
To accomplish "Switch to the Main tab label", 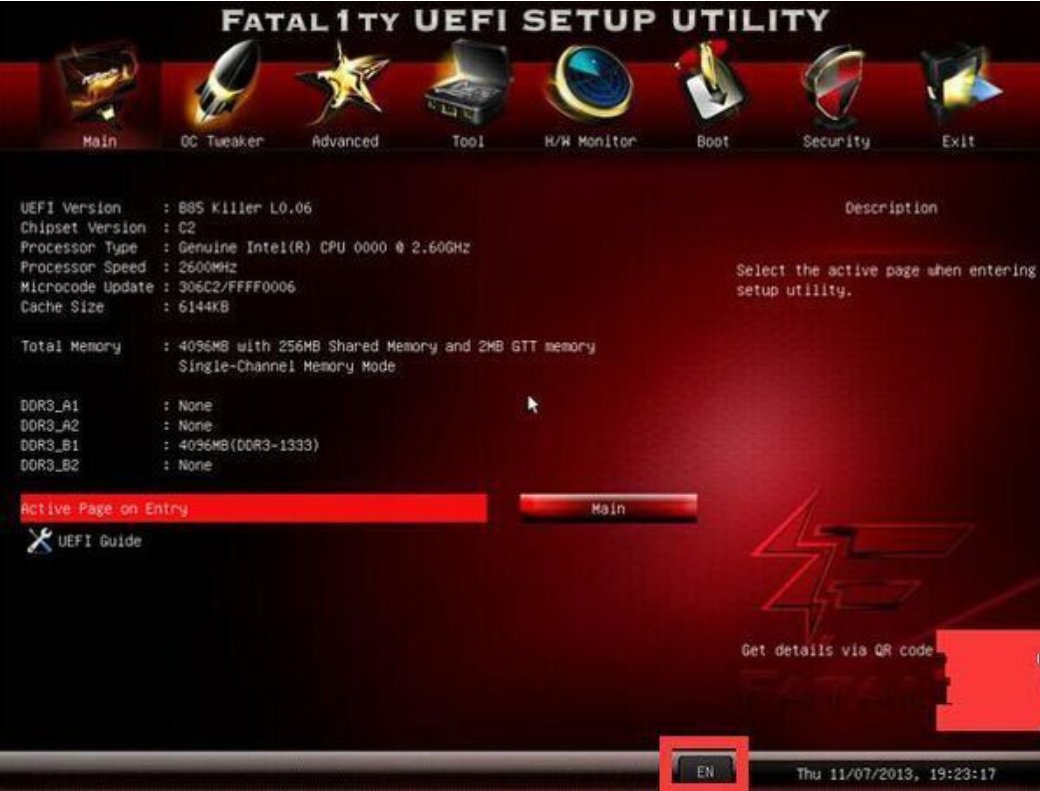I will click(x=99, y=141).
